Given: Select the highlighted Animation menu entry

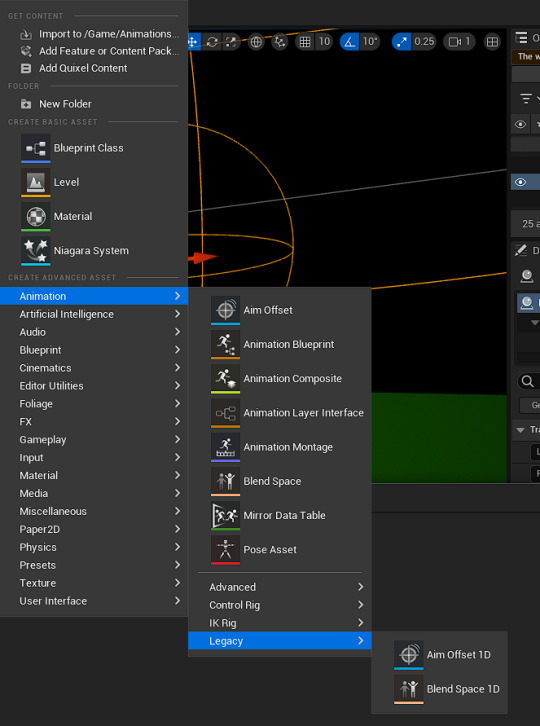Looking at the screenshot, I should coord(94,296).
